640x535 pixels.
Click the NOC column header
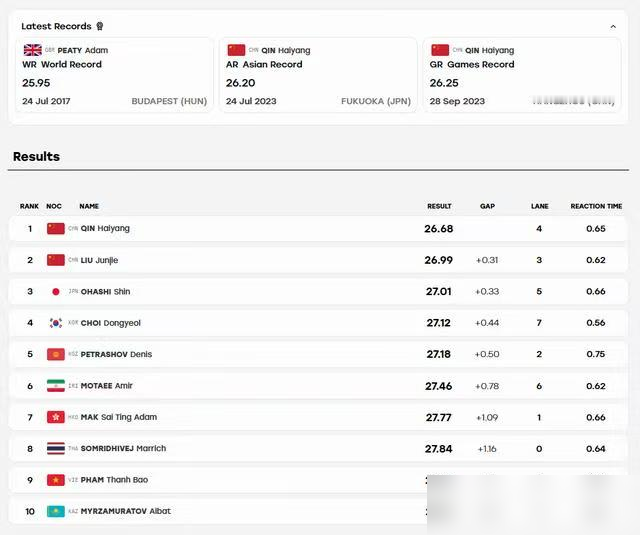pos(54,206)
